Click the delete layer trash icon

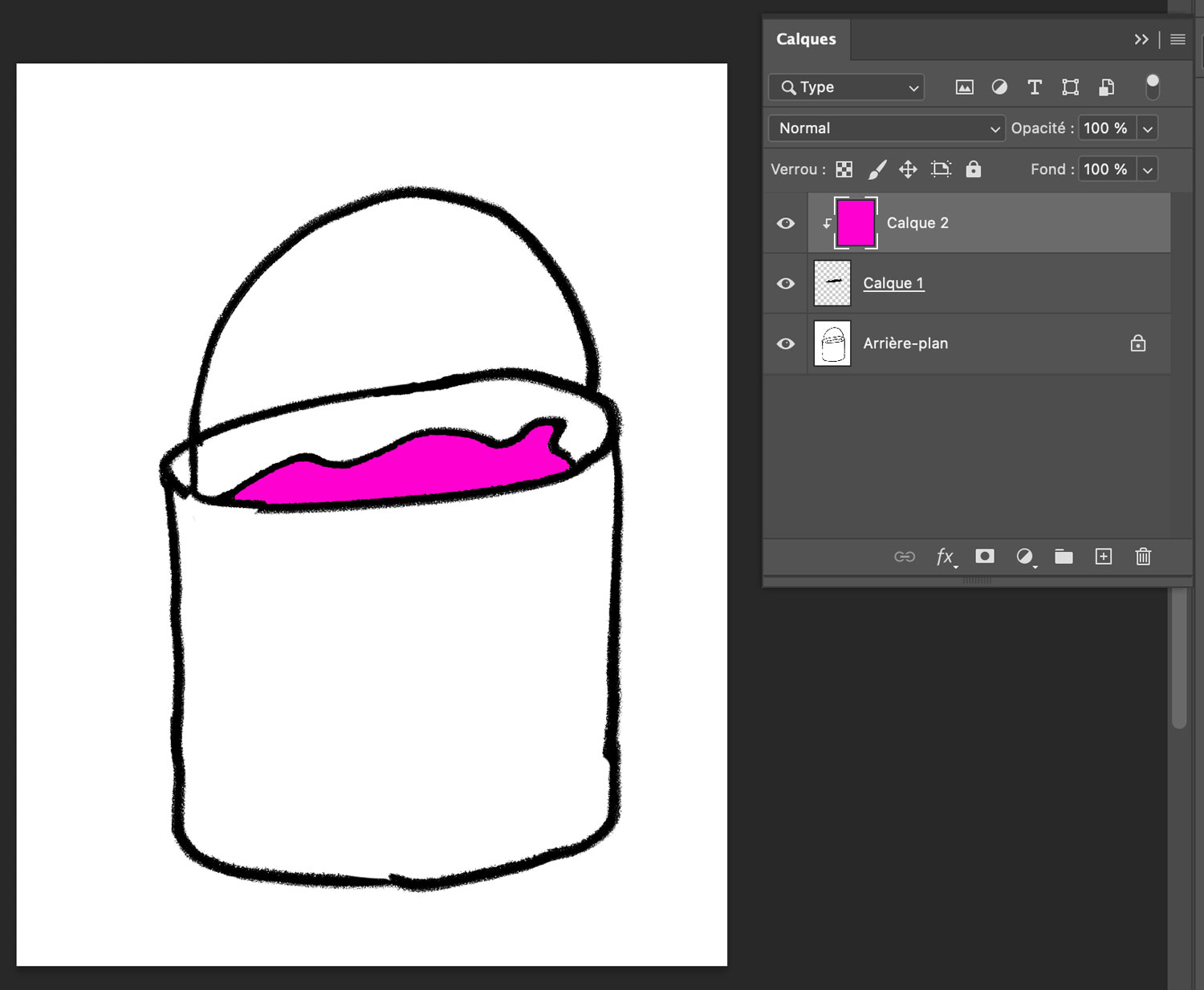tap(1143, 557)
